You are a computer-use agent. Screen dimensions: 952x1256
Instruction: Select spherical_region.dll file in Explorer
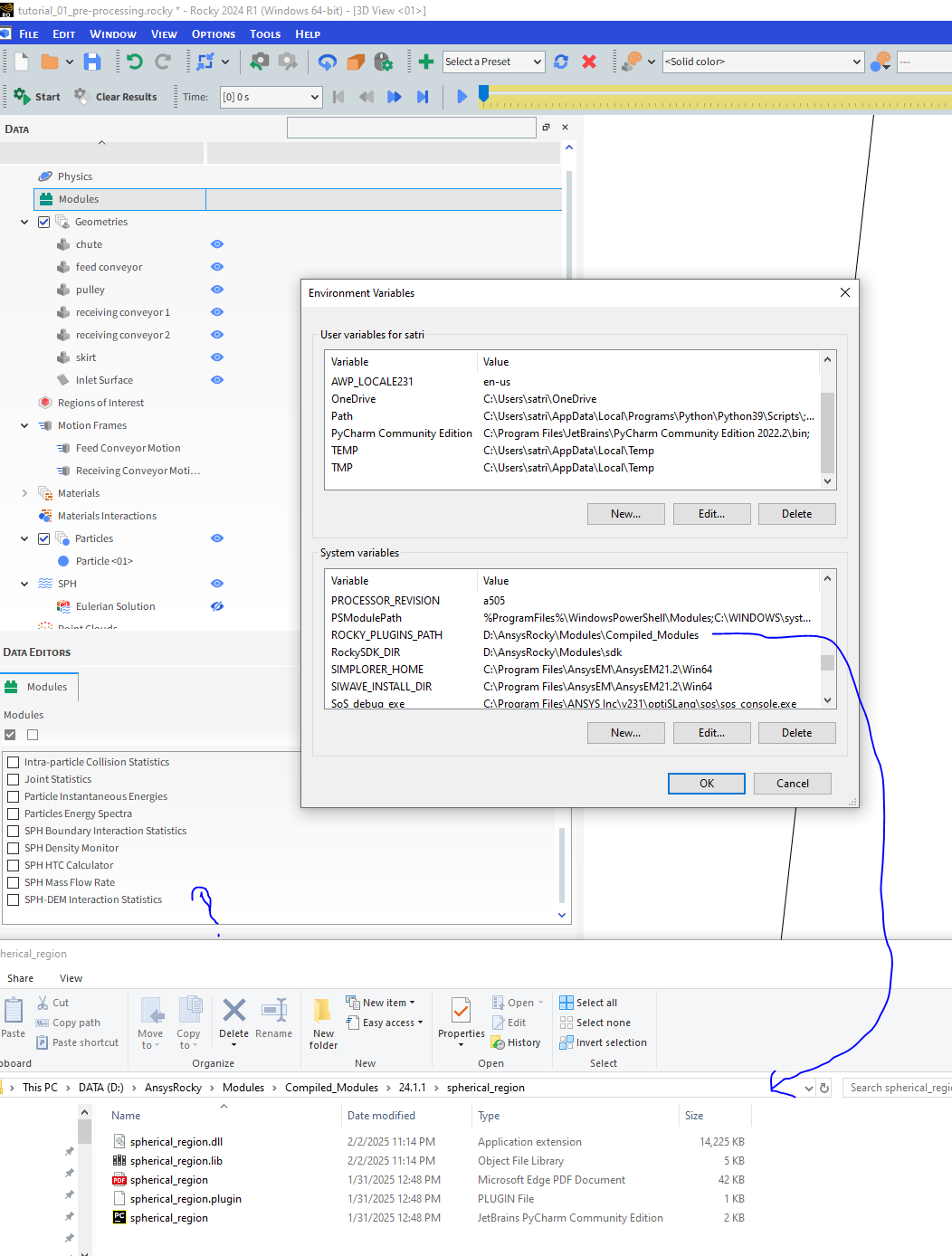pos(176,1142)
